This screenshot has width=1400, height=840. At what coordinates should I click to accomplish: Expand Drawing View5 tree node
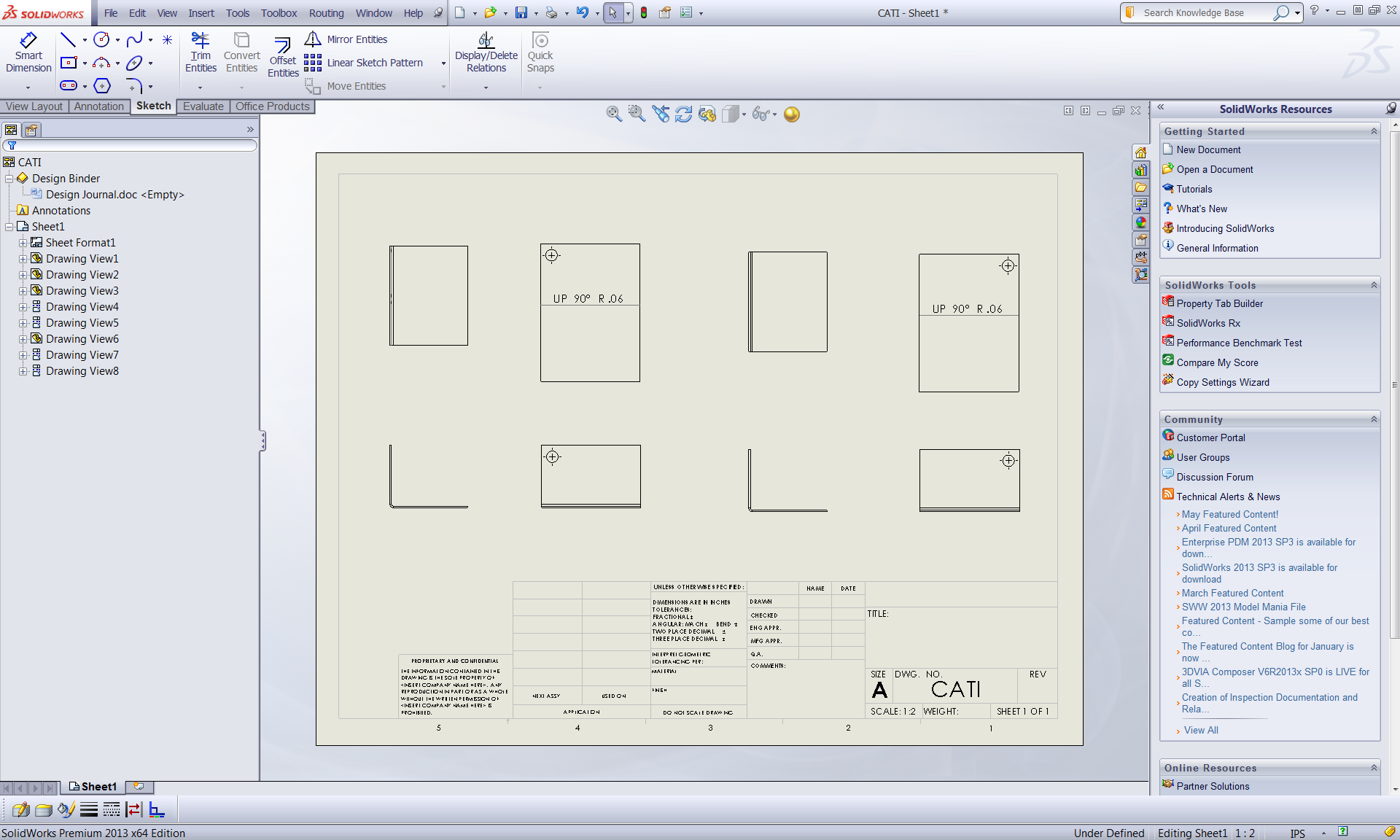23,323
